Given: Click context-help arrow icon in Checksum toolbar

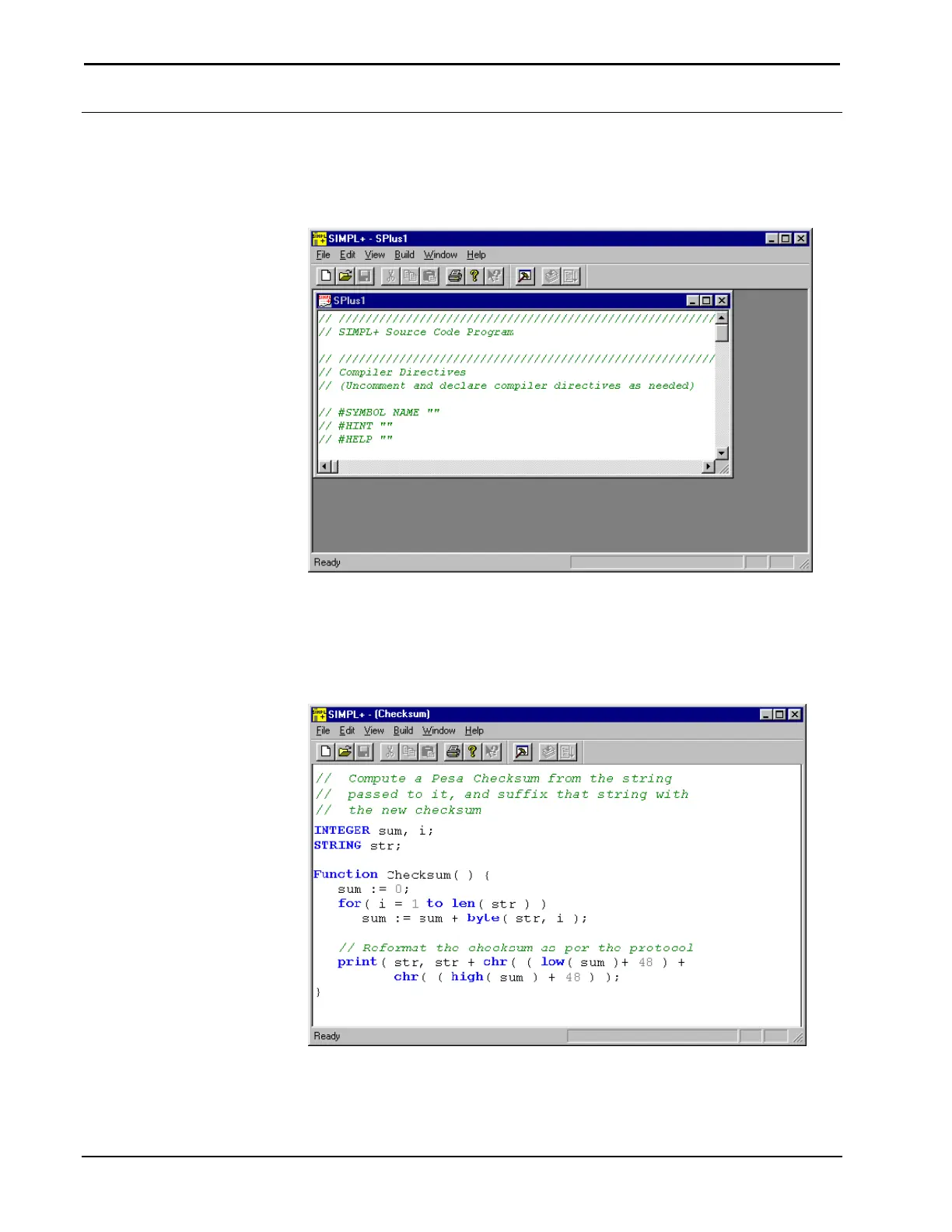Looking at the screenshot, I should (x=492, y=751).
